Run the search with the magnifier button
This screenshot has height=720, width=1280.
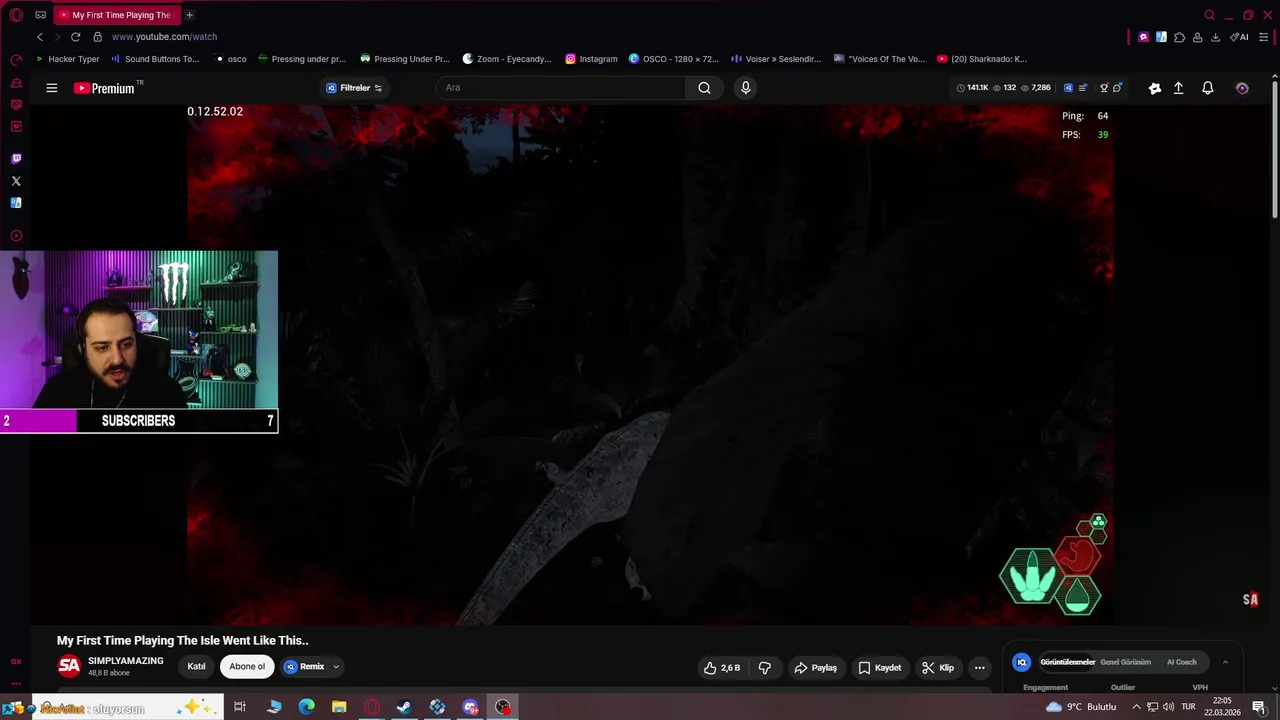coord(705,88)
